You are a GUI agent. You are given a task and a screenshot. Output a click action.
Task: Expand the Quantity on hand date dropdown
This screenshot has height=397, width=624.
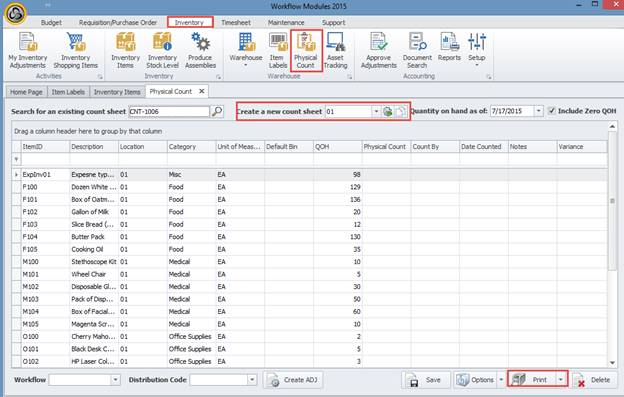pyautogui.click(x=538, y=111)
